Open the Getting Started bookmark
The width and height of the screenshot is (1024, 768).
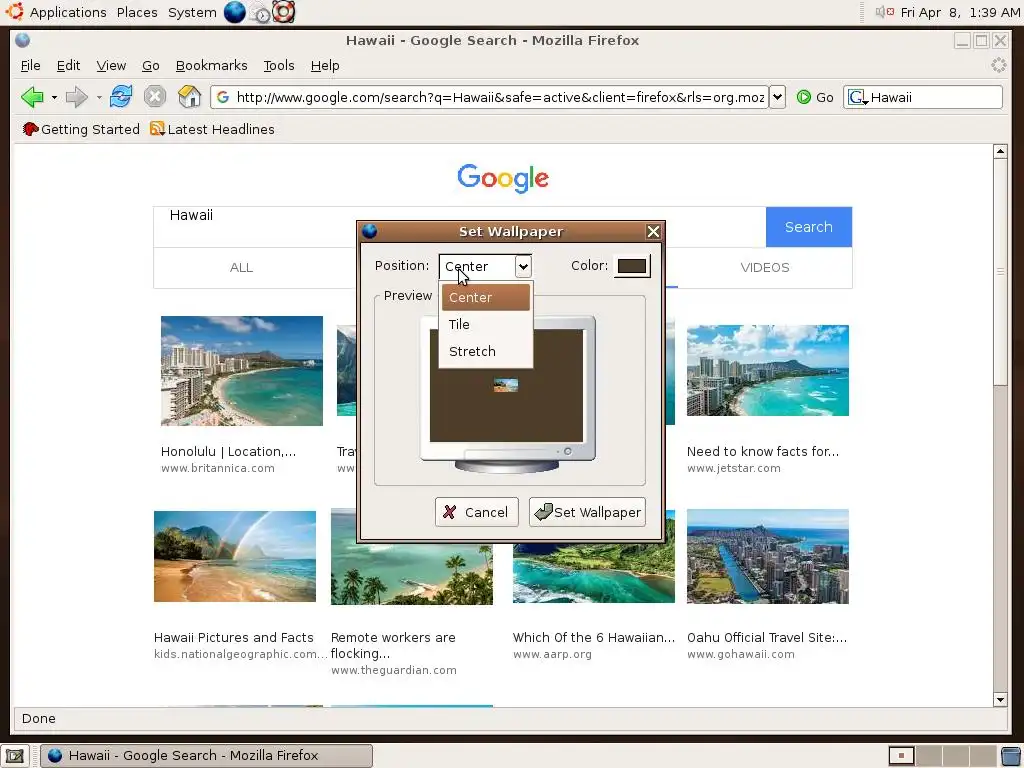[81, 129]
